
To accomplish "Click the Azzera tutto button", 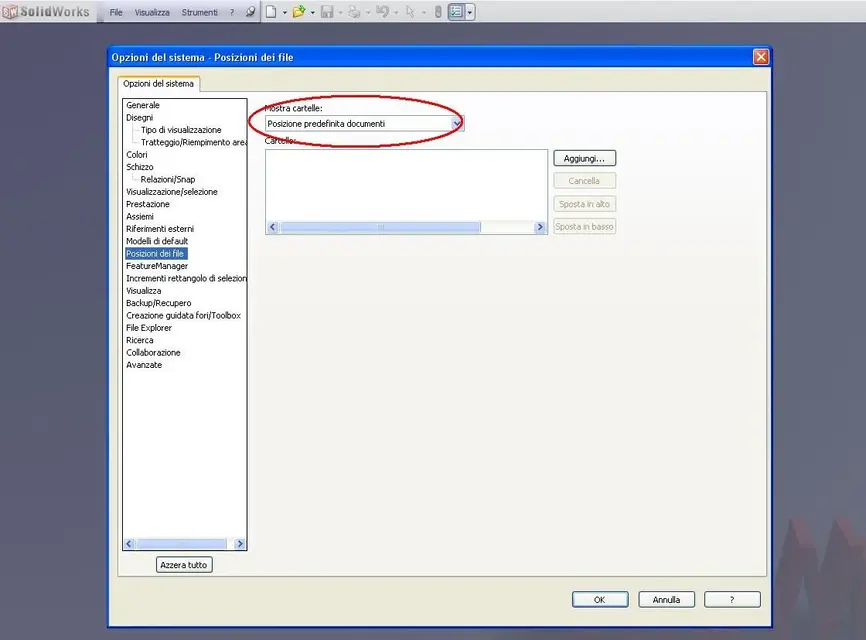I will 184,565.
